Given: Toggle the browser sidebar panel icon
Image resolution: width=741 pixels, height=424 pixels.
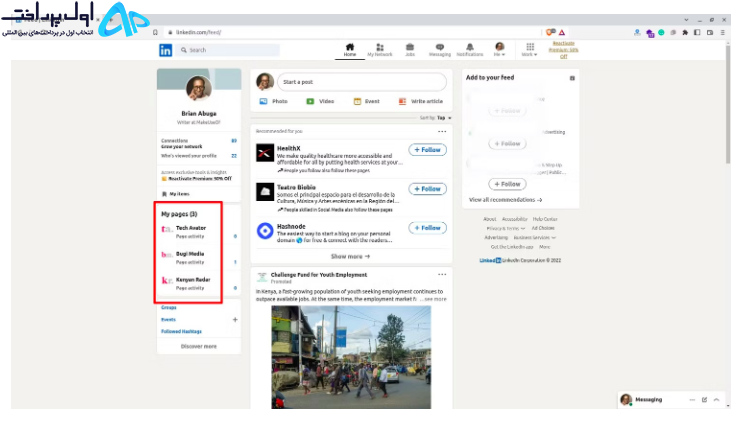Looking at the screenshot, I should tap(697, 33).
